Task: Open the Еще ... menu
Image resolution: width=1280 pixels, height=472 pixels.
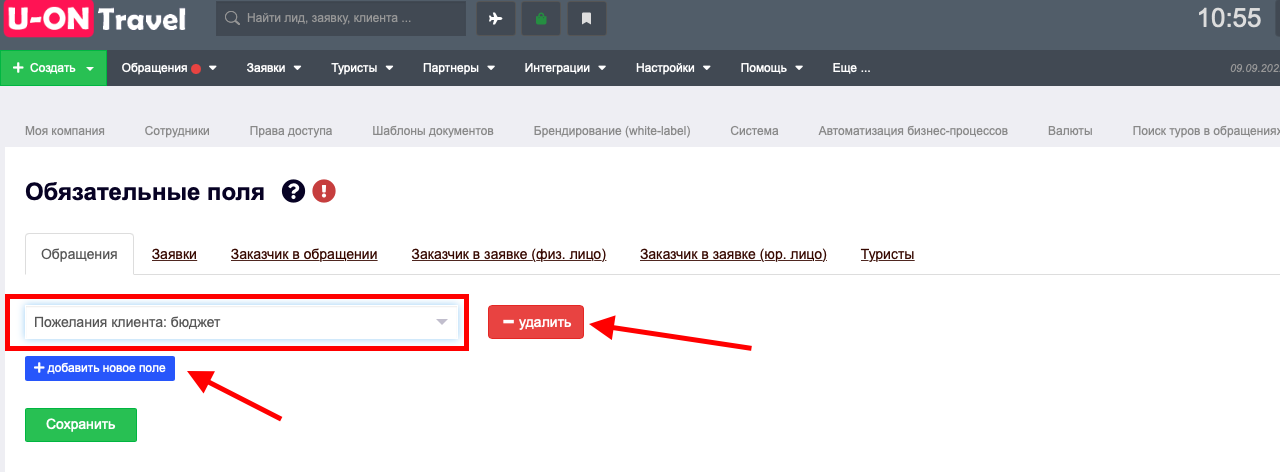Action: 851,68
